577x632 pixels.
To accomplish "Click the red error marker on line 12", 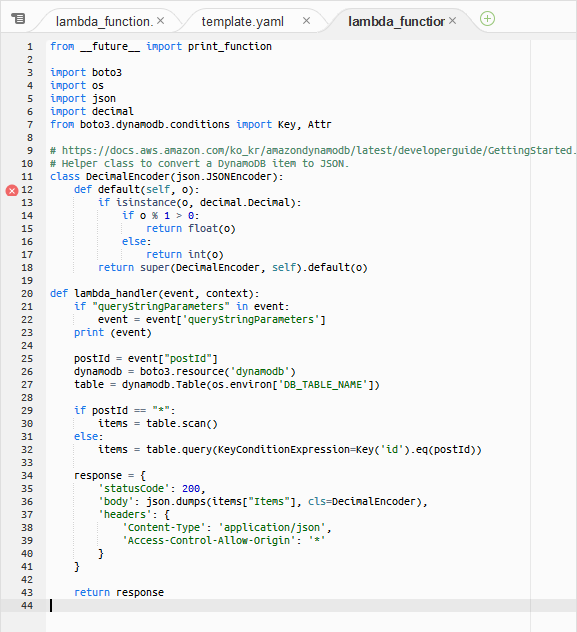I will pos(12,191).
